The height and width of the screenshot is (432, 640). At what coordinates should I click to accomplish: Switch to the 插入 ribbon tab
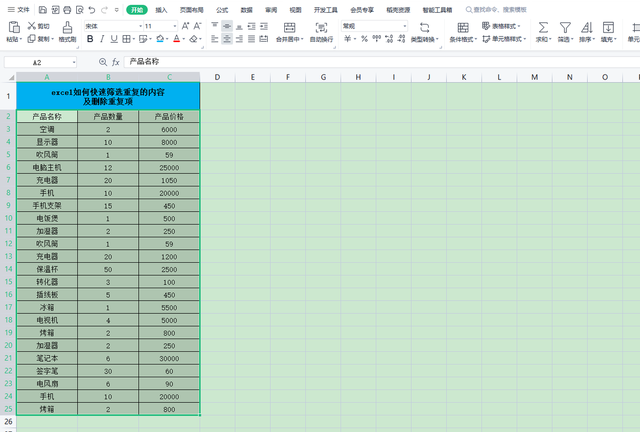coord(161,10)
